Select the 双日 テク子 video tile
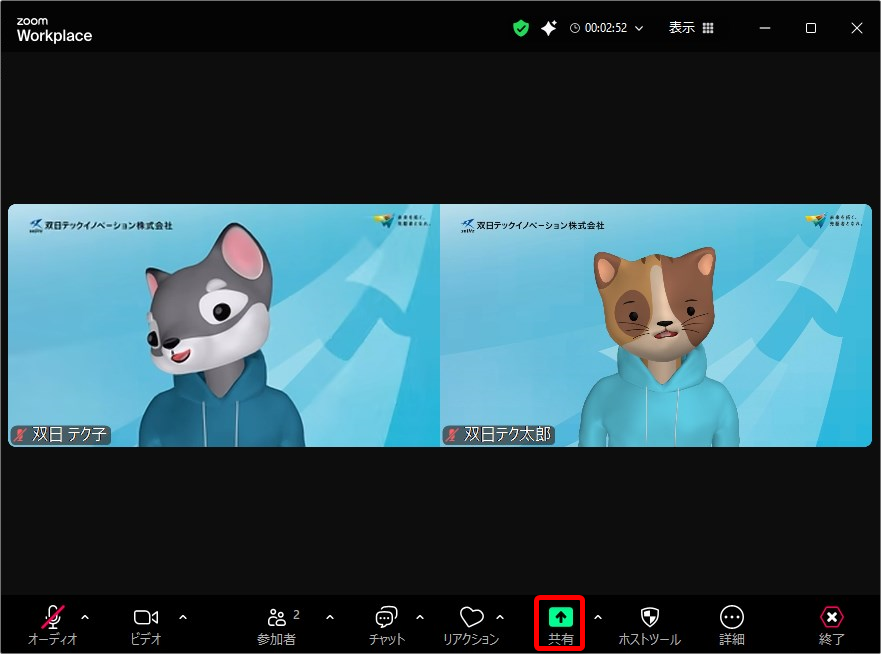This screenshot has width=881, height=654. [x=224, y=325]
